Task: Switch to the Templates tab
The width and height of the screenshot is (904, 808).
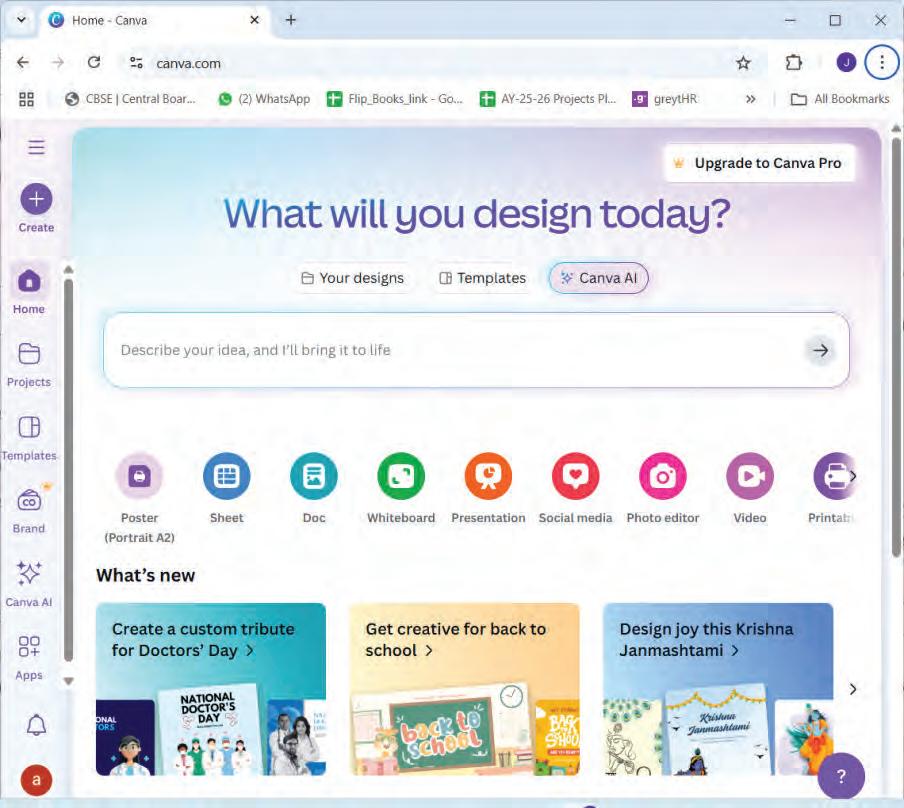Action: click(483, 278)
